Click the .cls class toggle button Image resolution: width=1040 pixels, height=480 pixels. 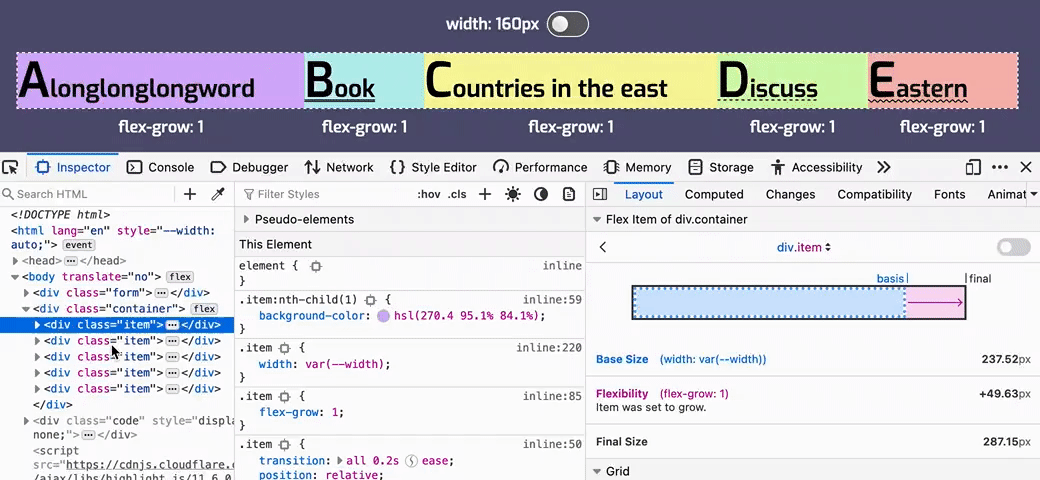pyautogui.click(x=457, y=194)
